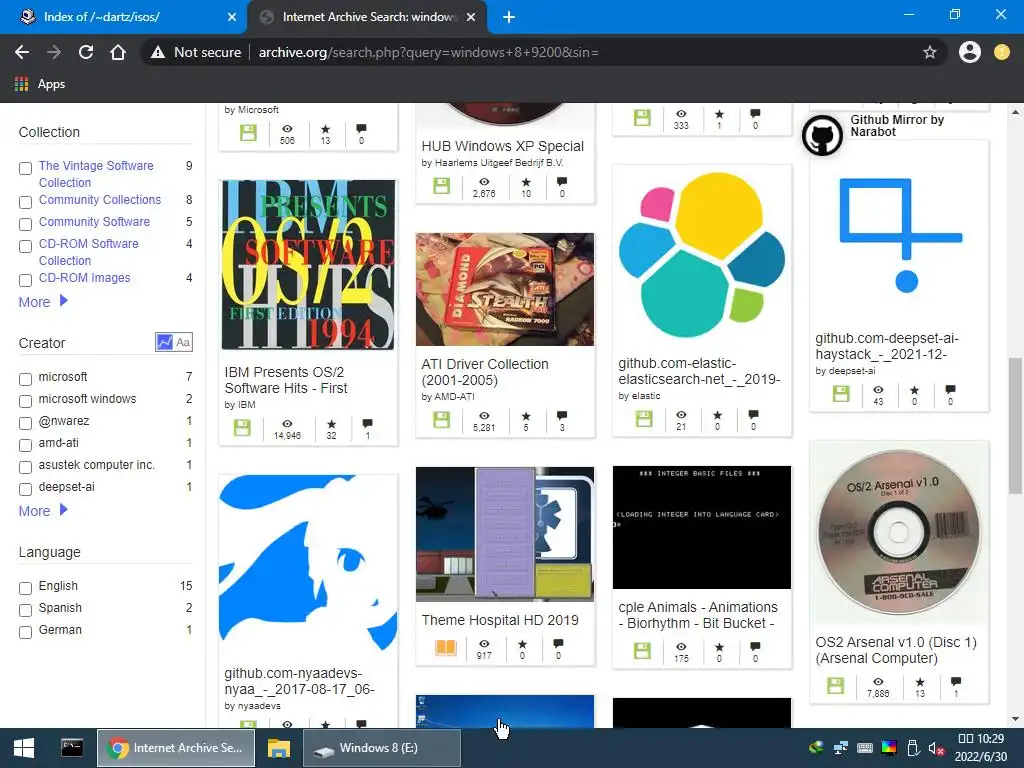Open File Explorer from the taskbar
Viewport: 1024px width, 768px height.
tap(279, 748)
